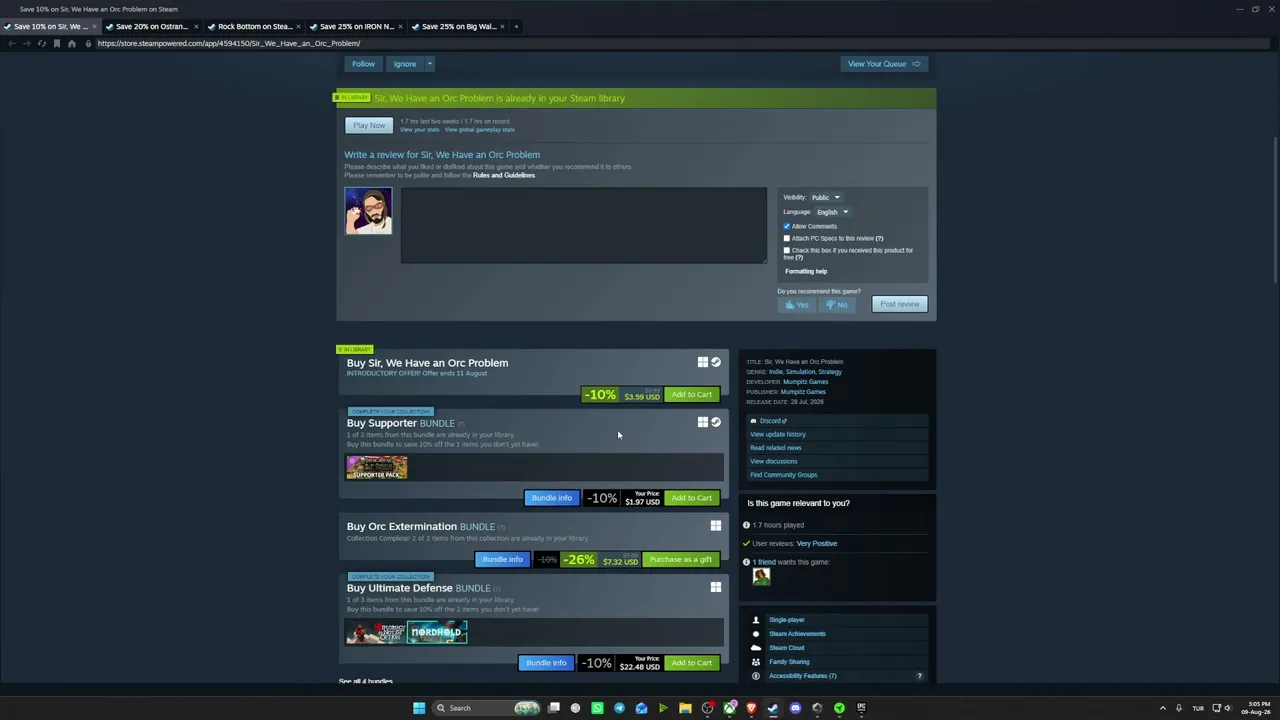Select the 'Save 10% on Sir, We...' tab
Viewport: 1280px width, 720px height.
pos(50,26)
